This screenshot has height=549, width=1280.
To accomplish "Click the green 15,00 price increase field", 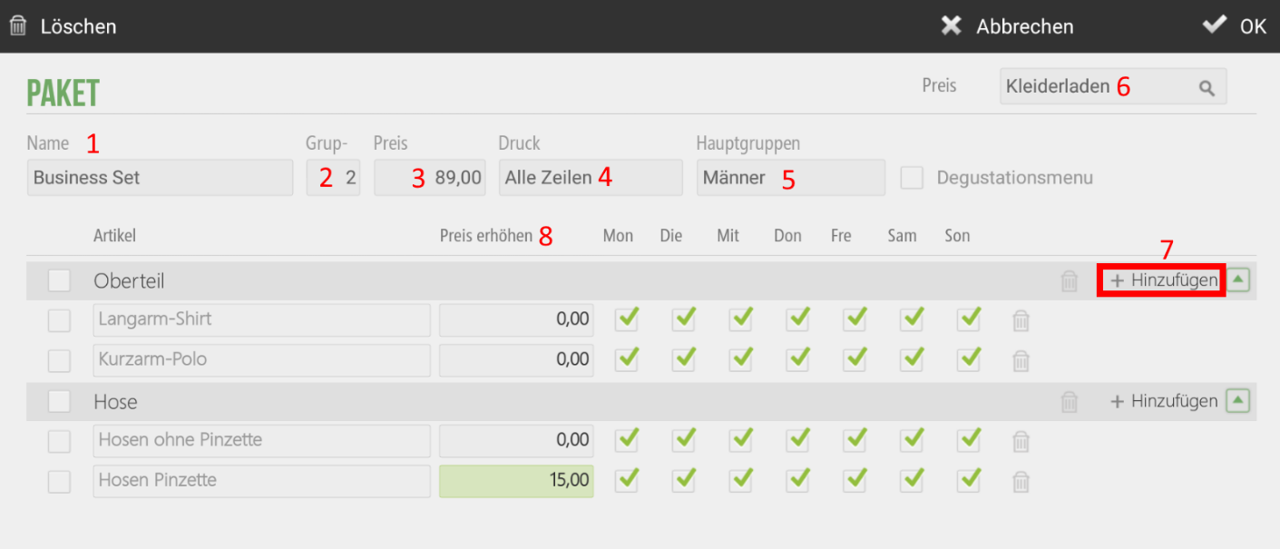I will click(x=516, y=481).
